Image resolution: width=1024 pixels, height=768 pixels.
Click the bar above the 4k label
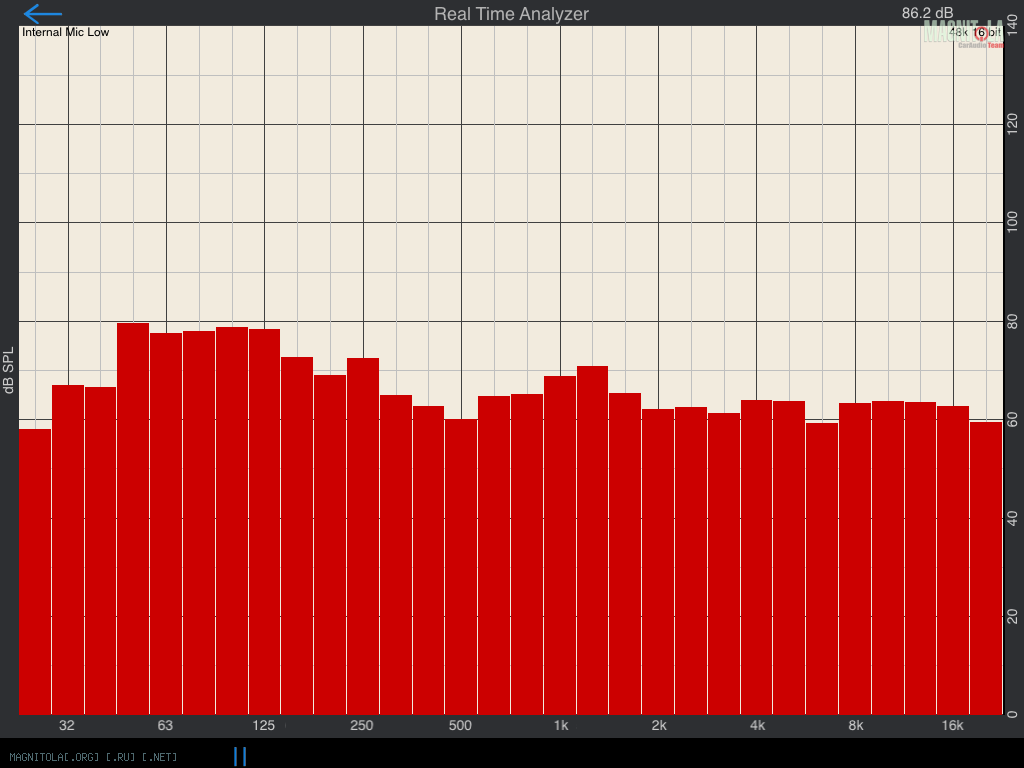pos(756,557)
